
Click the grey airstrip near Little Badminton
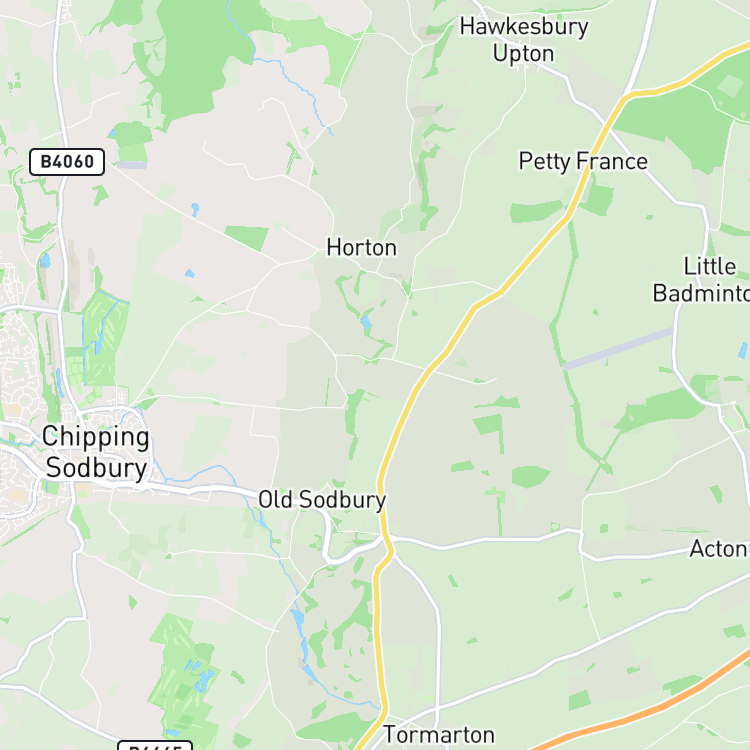(618, 349)
